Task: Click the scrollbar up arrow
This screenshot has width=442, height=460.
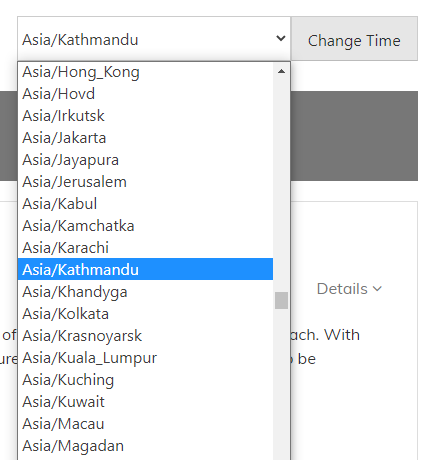Action: pos(281,71)
